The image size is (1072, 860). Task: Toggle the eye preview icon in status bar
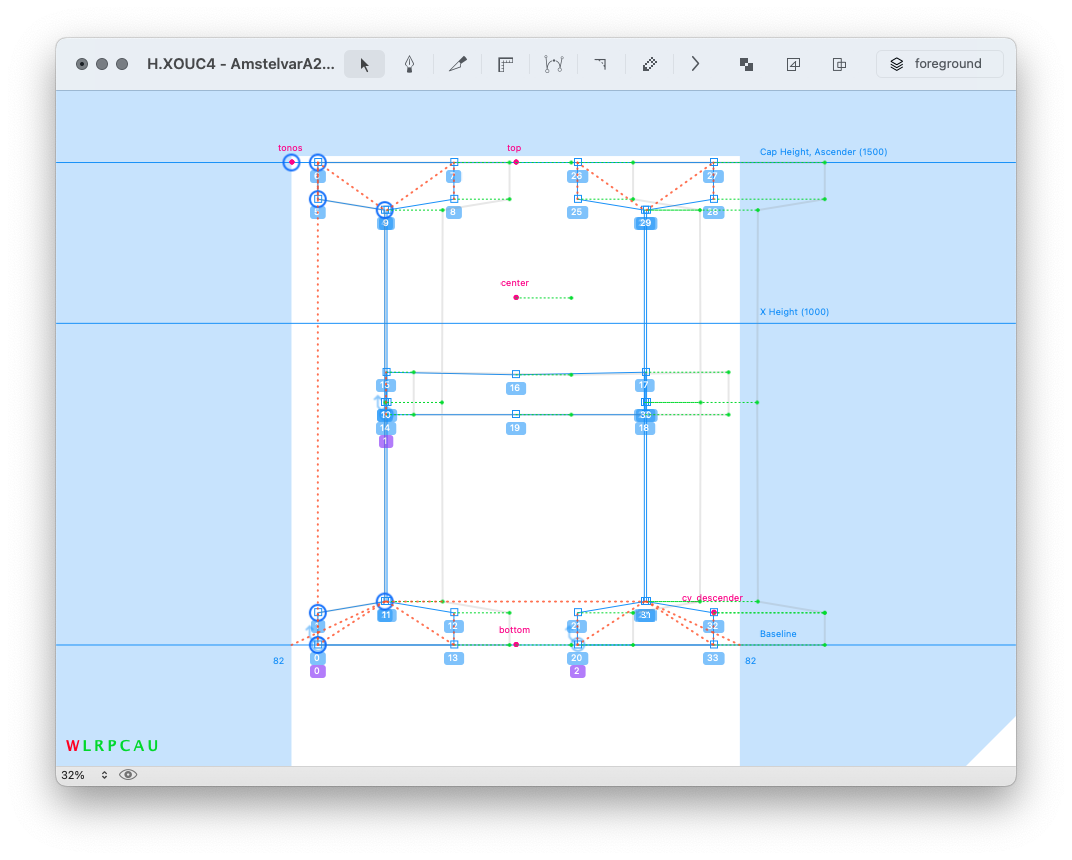tap(128, 775)
